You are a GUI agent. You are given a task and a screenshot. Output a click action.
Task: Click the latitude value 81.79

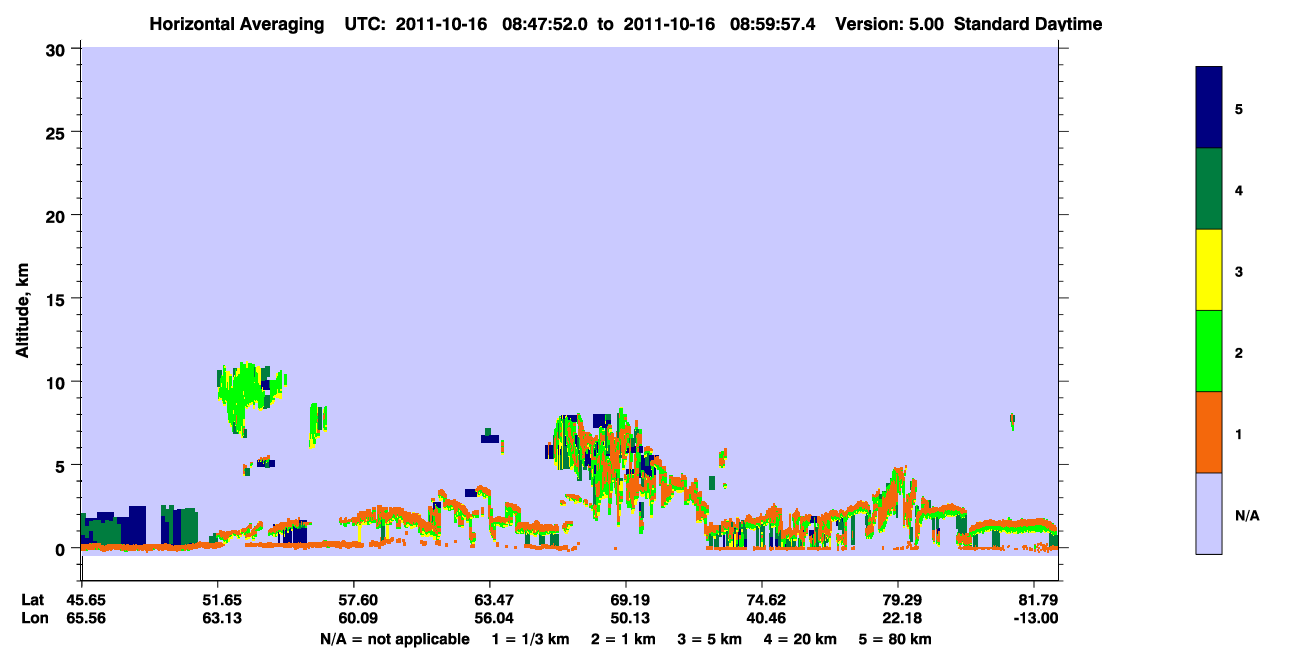click(x=1038, y=600)
